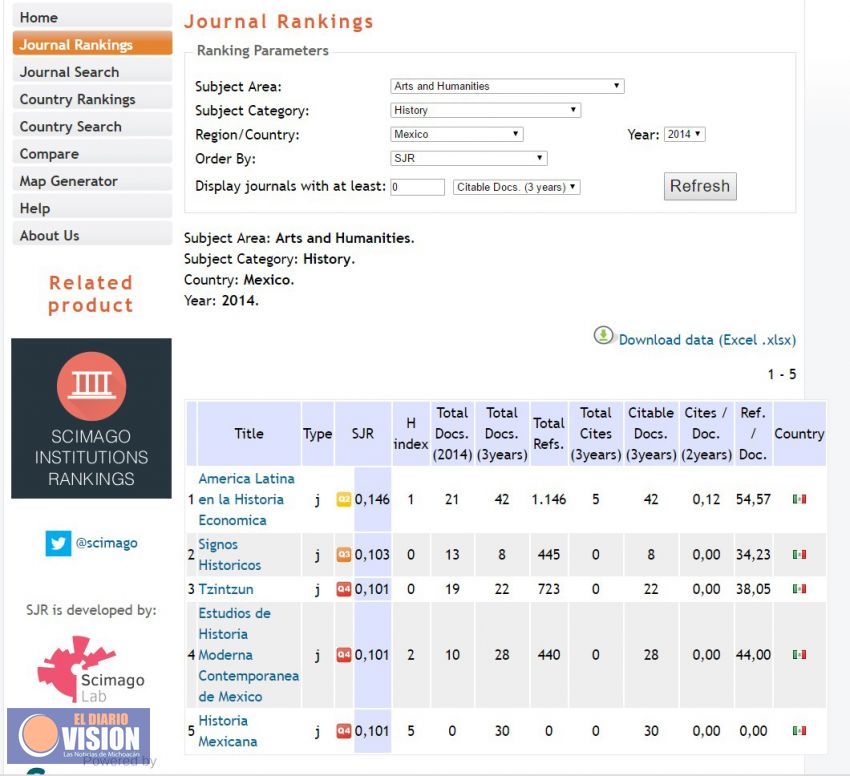Open Scimago Institutions Rankings banner
The width and height of the screenshot is (850, 776).
tap(91, 418)
